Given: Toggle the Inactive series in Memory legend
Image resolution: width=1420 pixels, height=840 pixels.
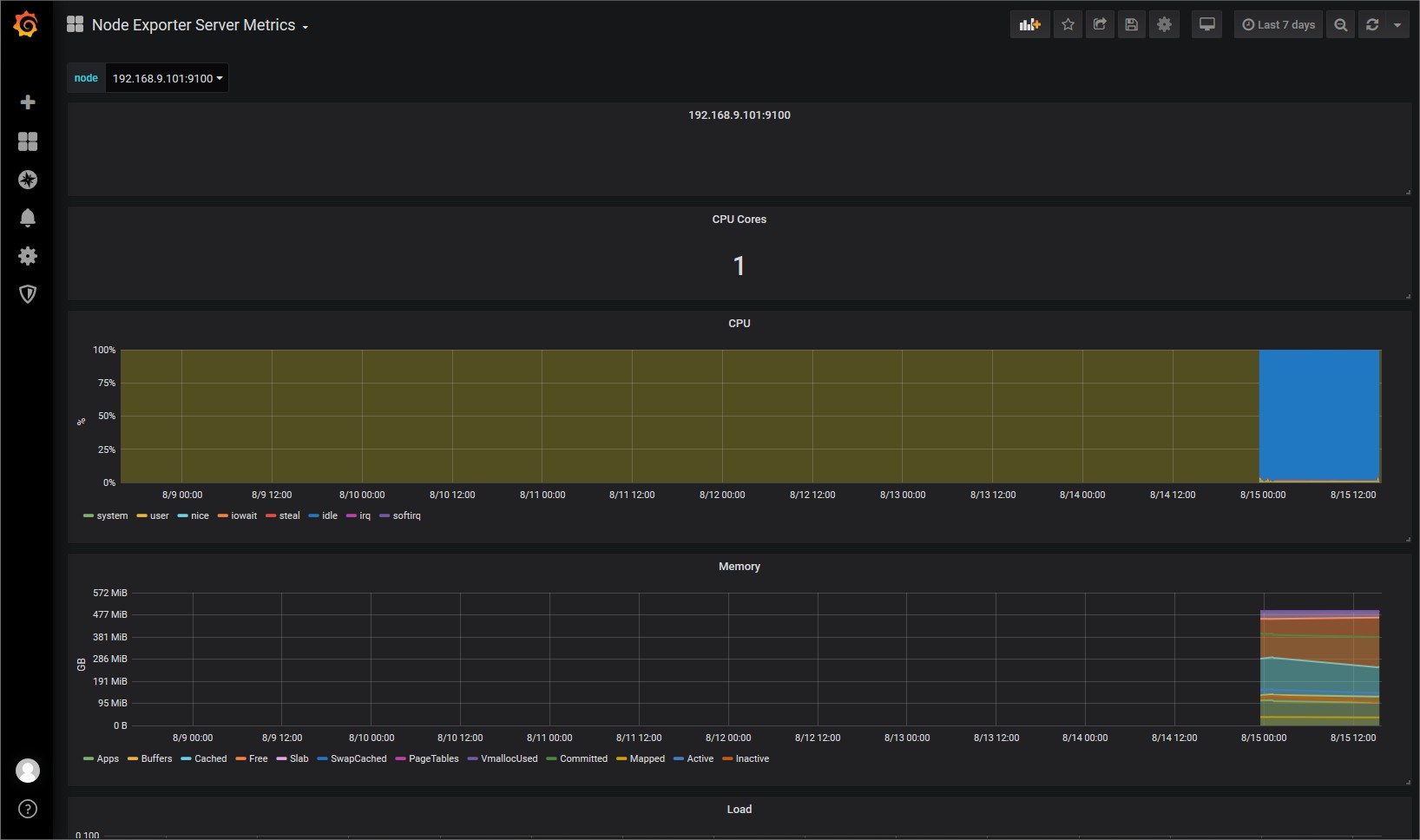Looking at the screenshot, I should coord(746,759).
